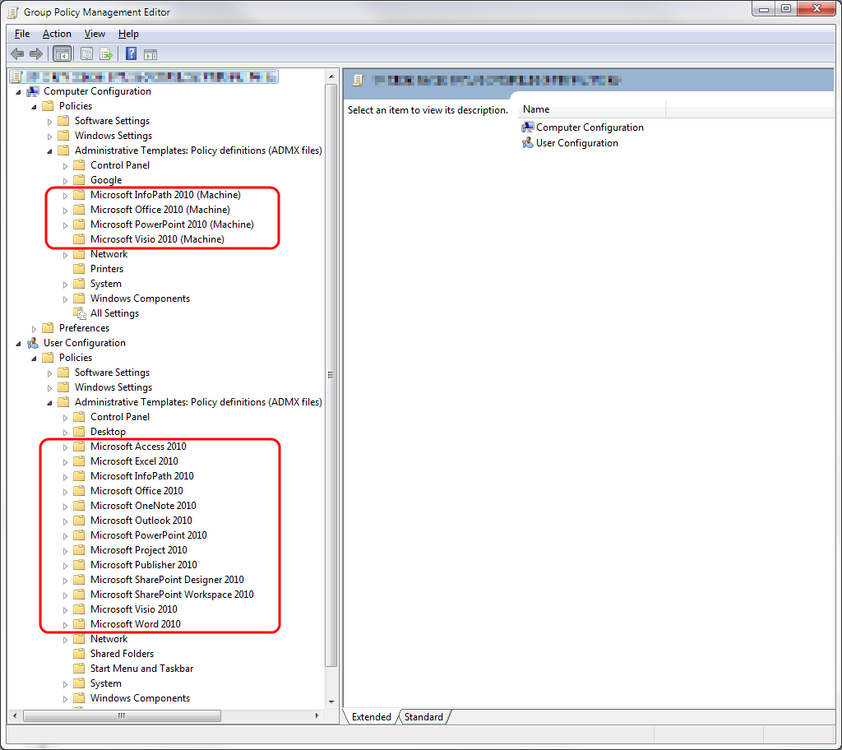Select Microsoft PowerPoint 2010 under User Configuration

(x=148, y=535)
